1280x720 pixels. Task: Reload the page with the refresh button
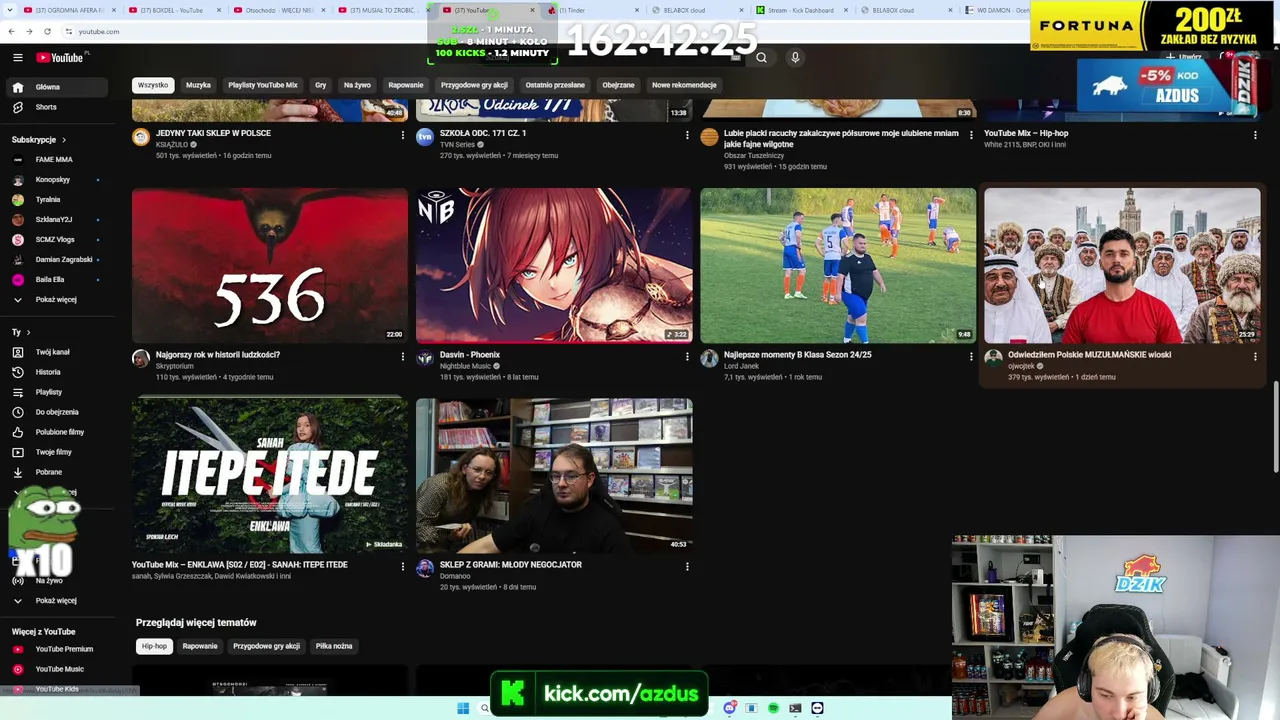pos(47,31)
